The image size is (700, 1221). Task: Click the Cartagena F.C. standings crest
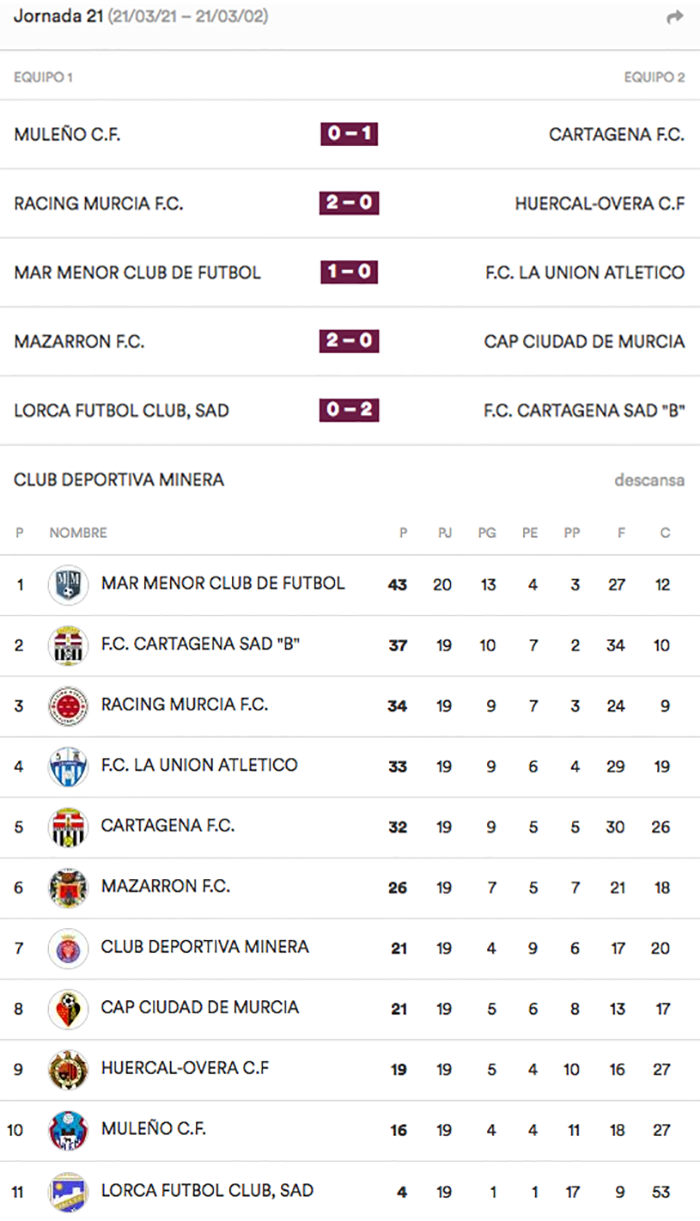pos(68,827)
